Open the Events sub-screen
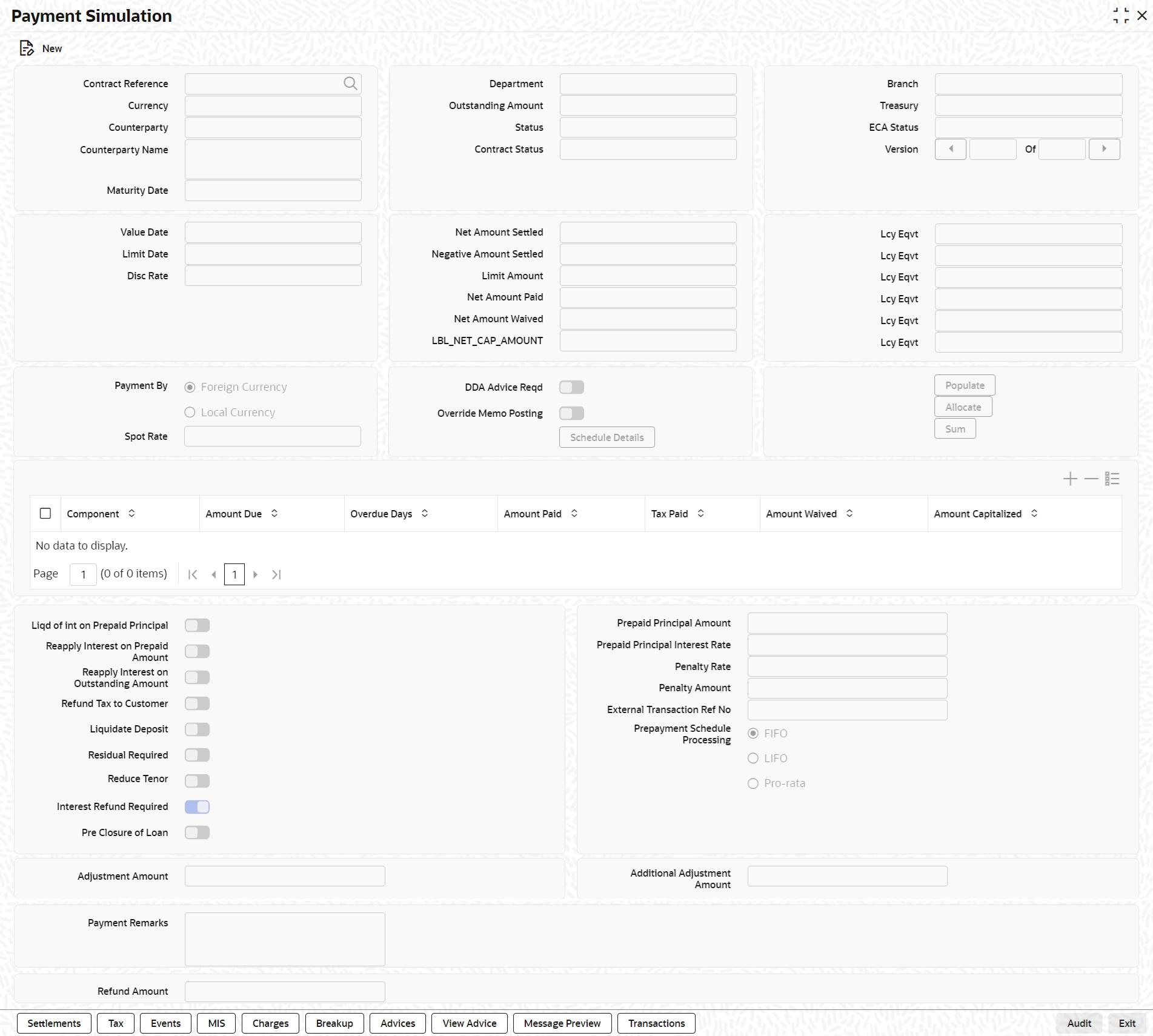Viewport: 1153px width, 1036px height. (x=165, y=1023)
